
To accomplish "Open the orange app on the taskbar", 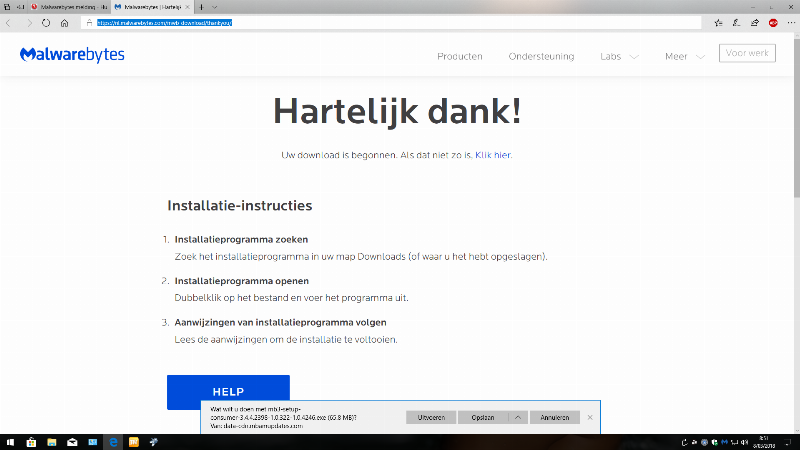I will [x=134, y=442].
